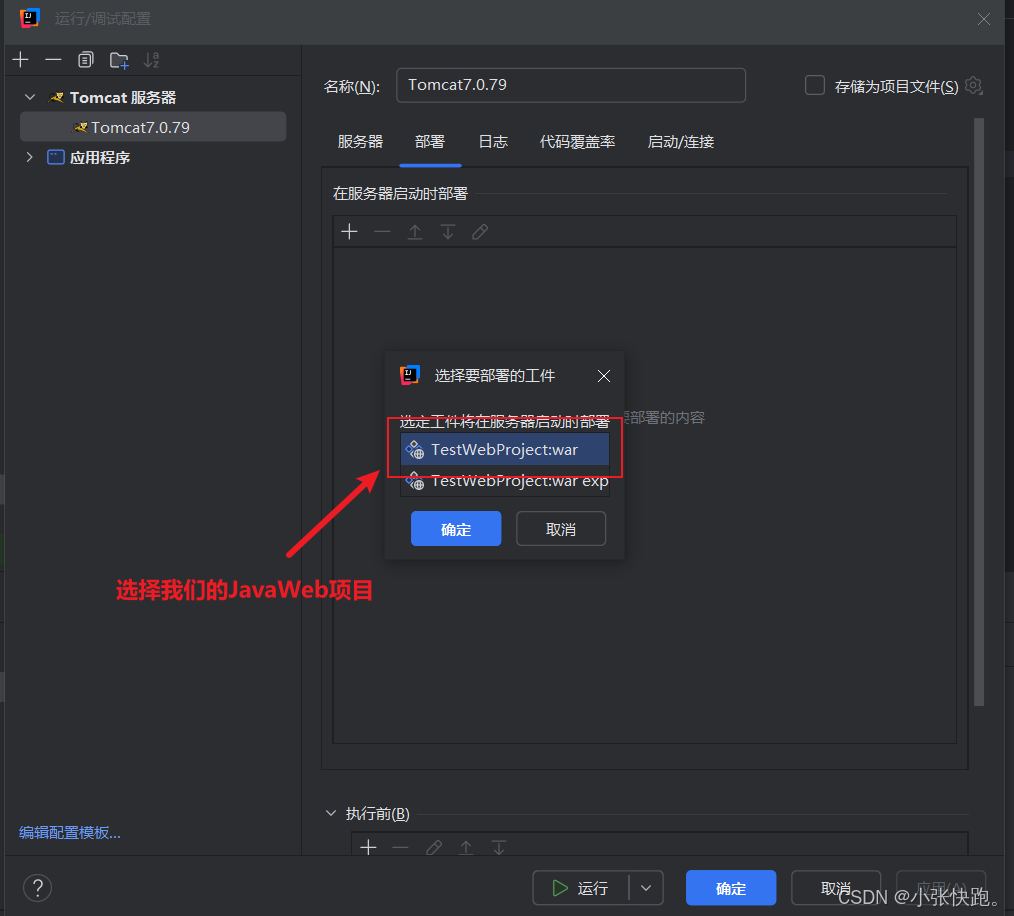
Task: Run the Tomcat configuration
Action: (x=581, y=888)
